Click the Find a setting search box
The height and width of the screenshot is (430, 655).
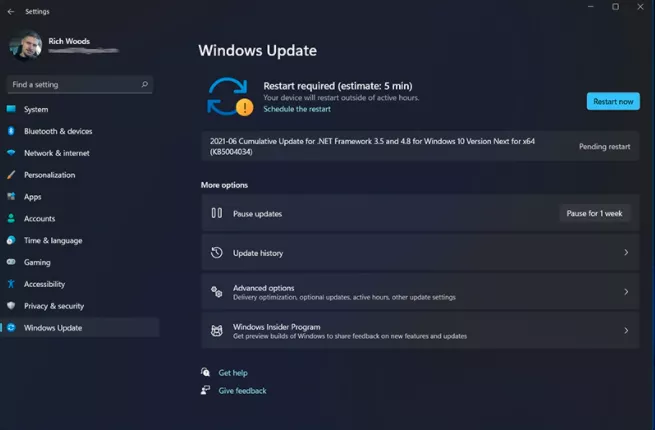[80, 84]
